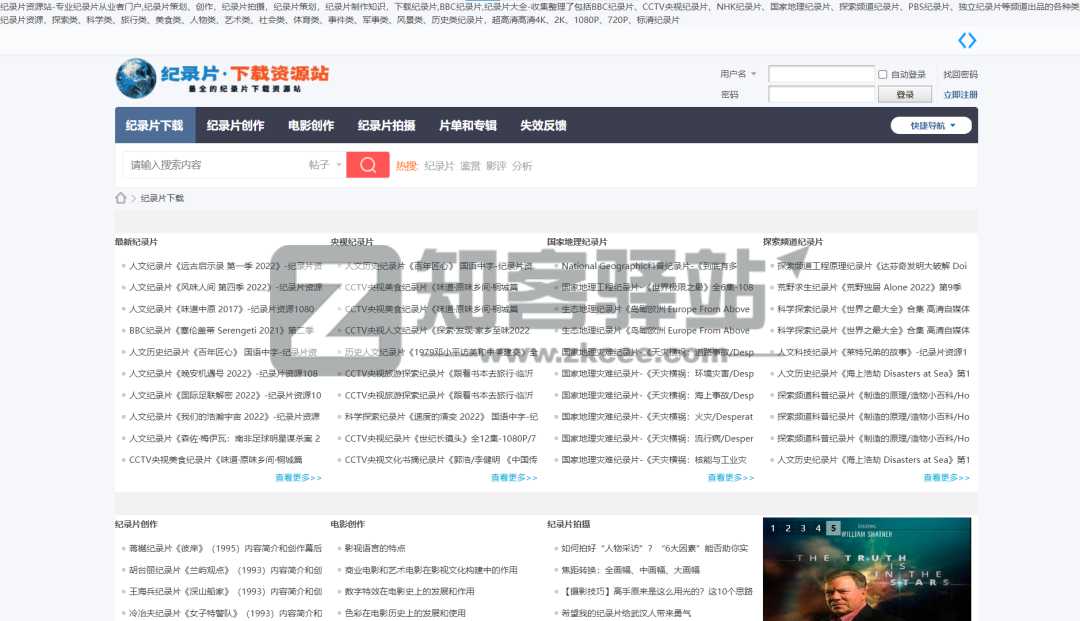Viewport: 1080px width, 621px height.
Task: Open the 用户名 field type dropdown arrow
Action: 753,73
